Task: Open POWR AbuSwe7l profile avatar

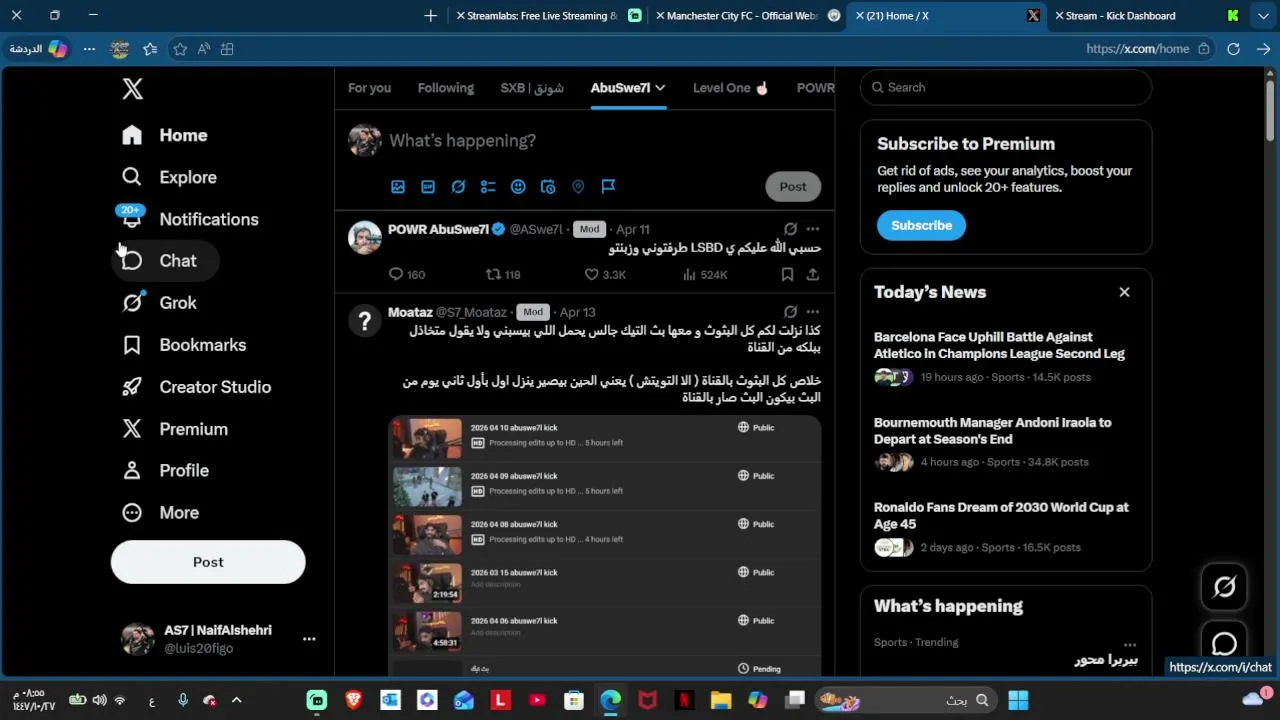Action: coord(365,238)
